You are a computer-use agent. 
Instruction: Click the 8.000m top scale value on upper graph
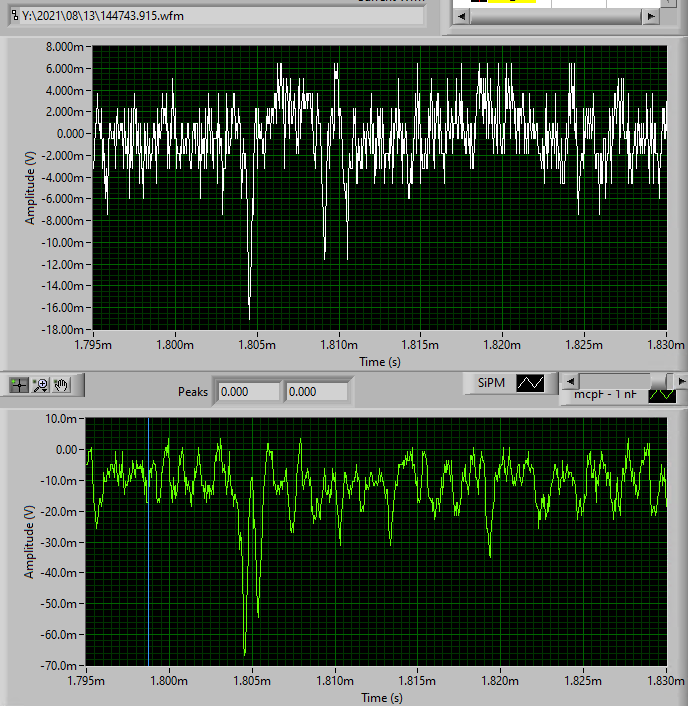[x=64, y=47]
